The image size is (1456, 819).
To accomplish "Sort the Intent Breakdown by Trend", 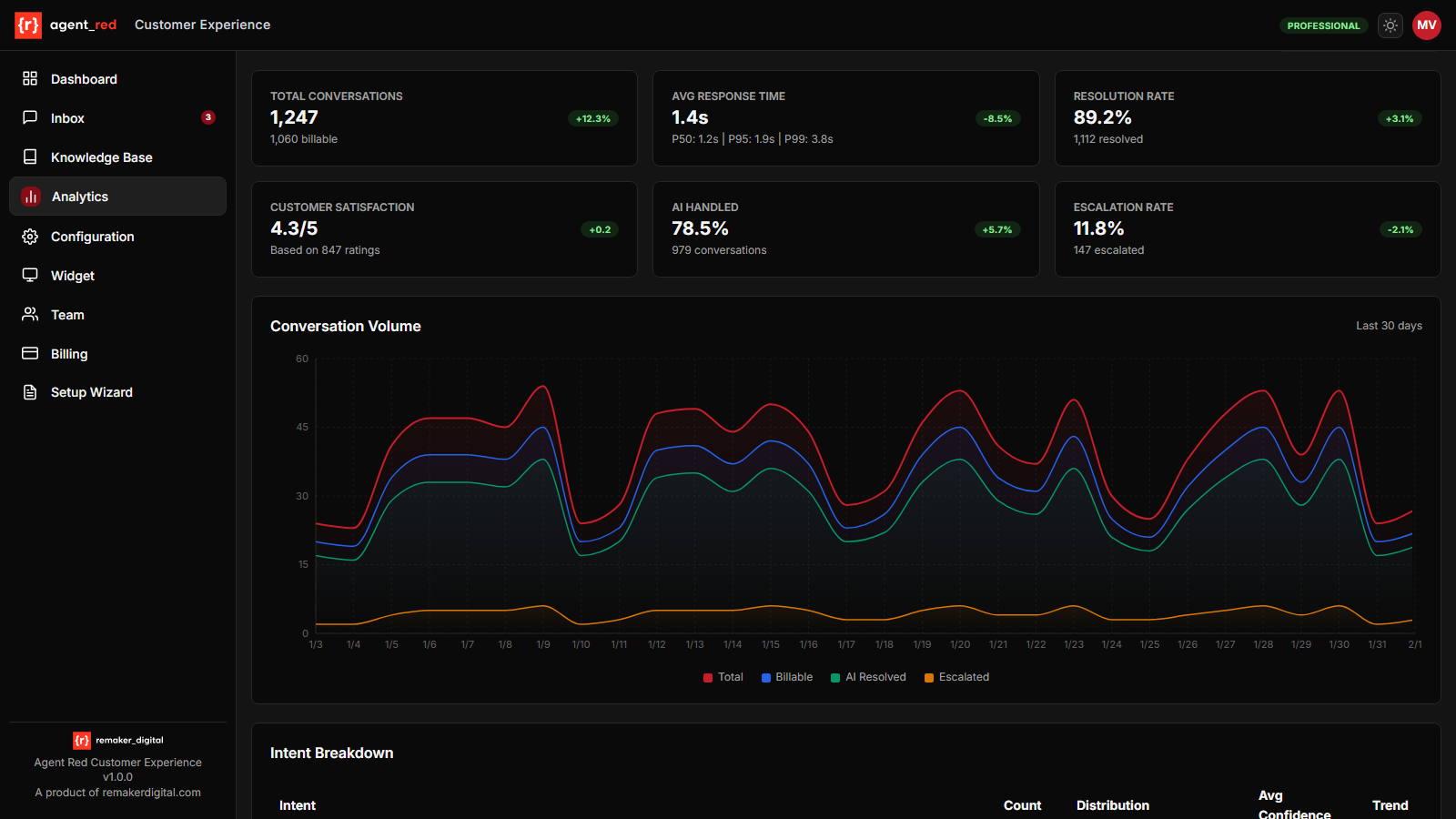I will [x=1390, y=805].
